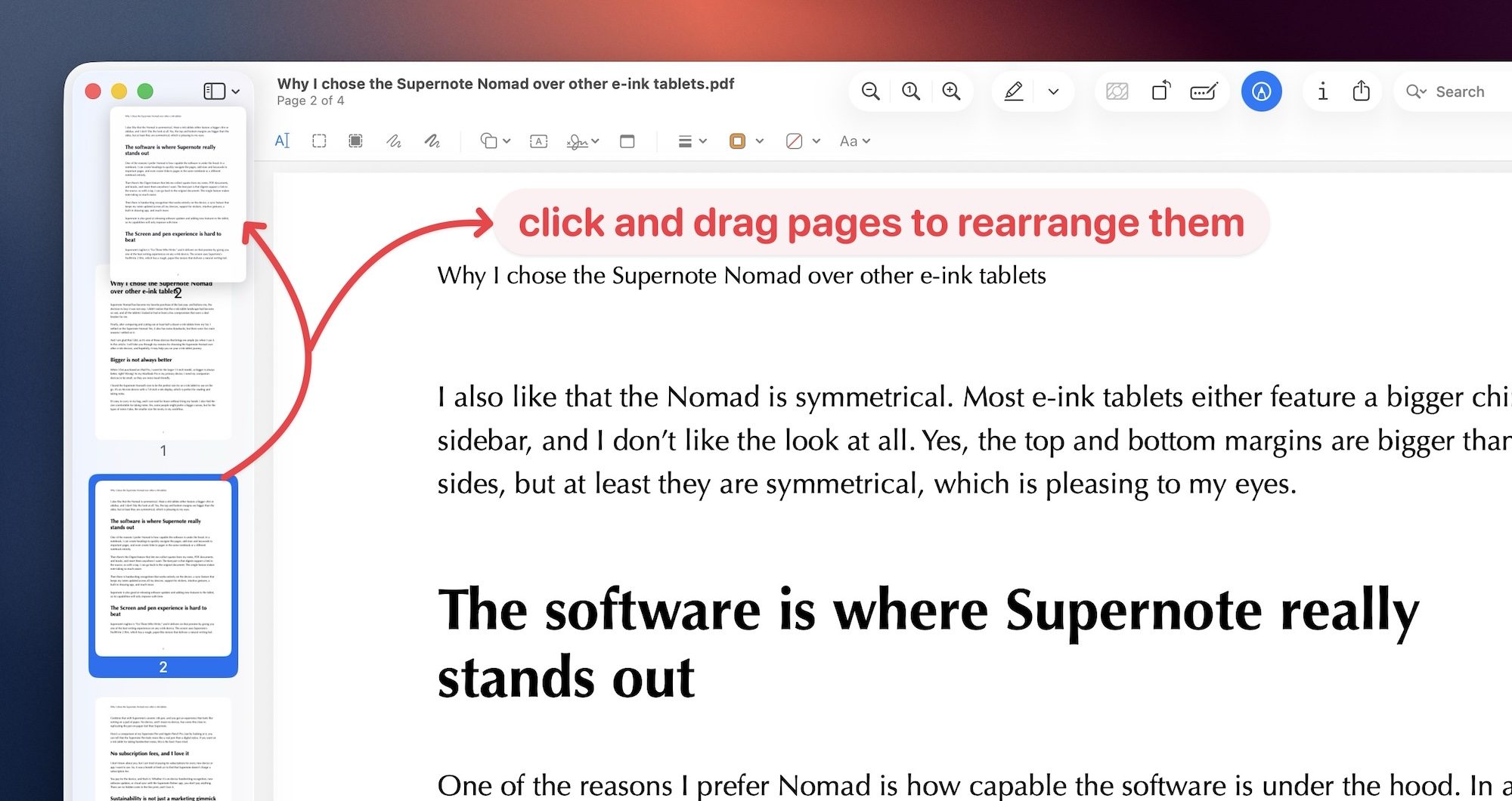Select the Redact tool
Screen dimensions: 1512x801
(355, 141)
